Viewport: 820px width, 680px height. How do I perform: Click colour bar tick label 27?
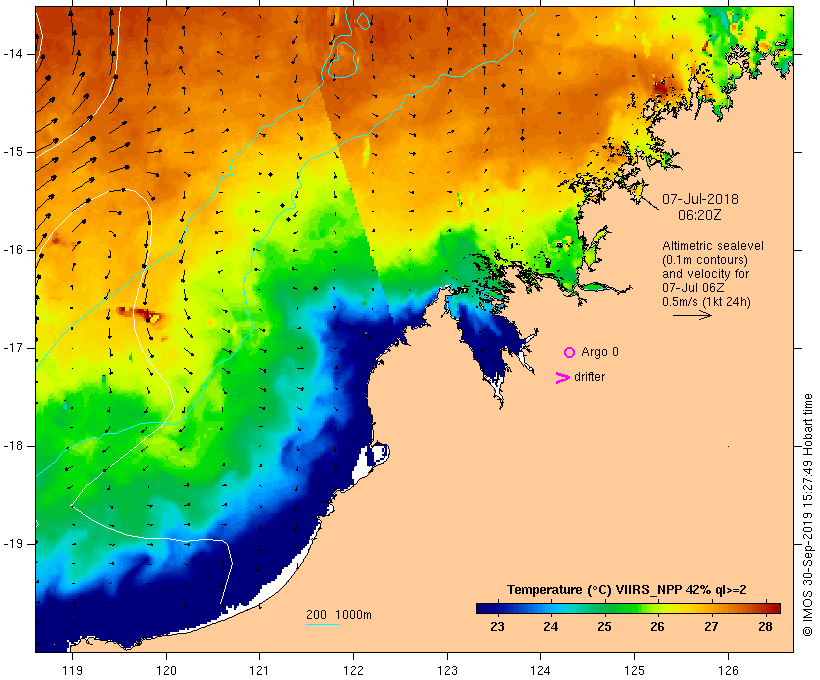(711, 627)
